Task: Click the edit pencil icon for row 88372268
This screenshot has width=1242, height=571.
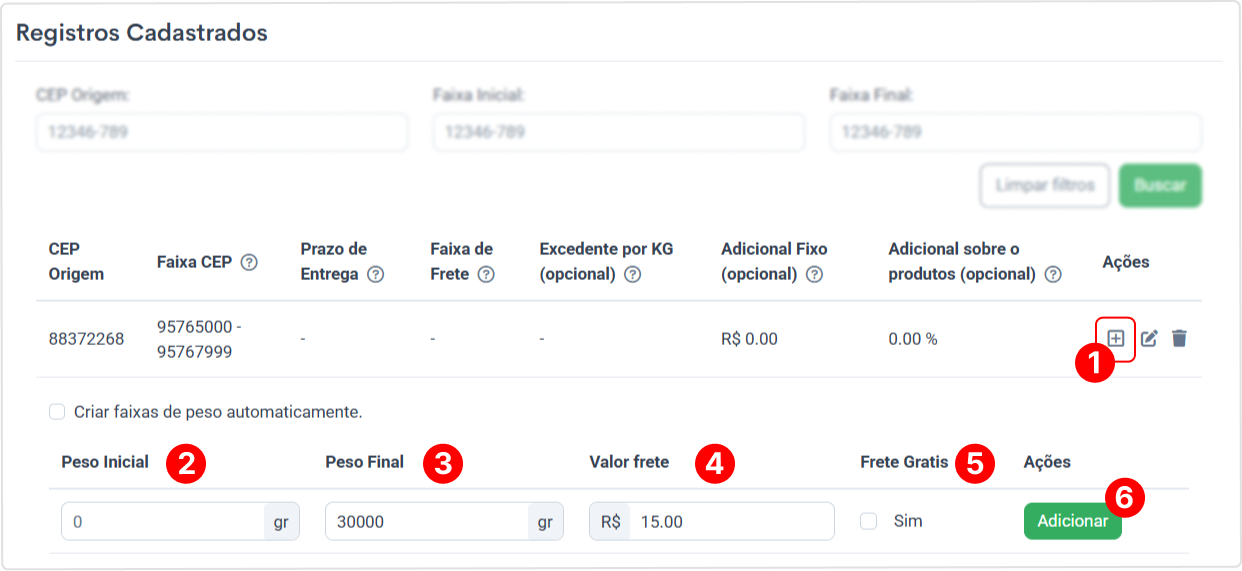Action: [1149, 338]
